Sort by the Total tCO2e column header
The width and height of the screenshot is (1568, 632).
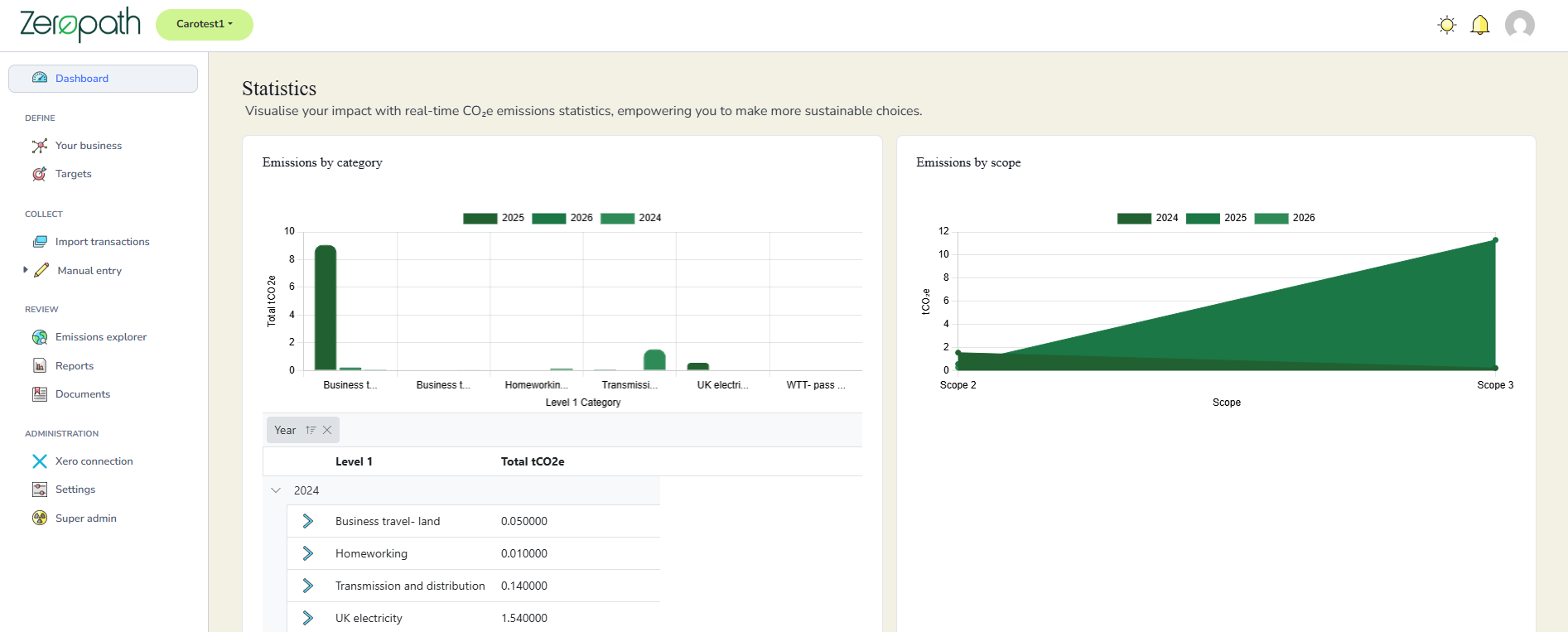point(533,462)
